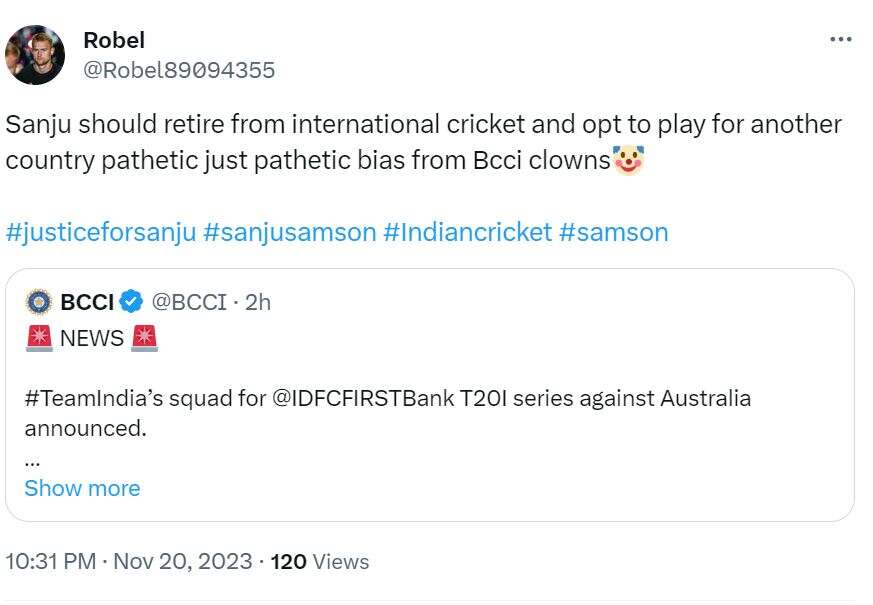873x605 pixels.
Task: Click the @Robel89094355 handle
Action: click(179, 70)
